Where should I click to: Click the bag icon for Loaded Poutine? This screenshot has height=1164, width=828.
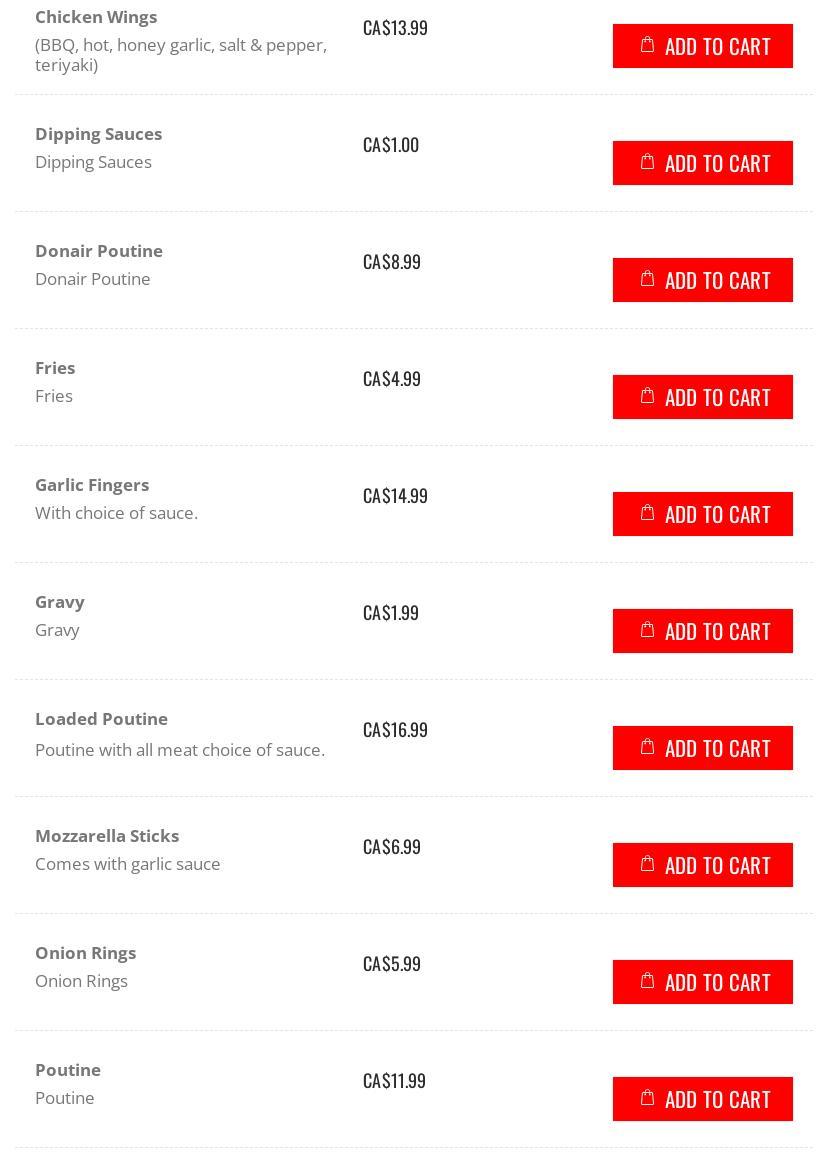tap(647, 747)
